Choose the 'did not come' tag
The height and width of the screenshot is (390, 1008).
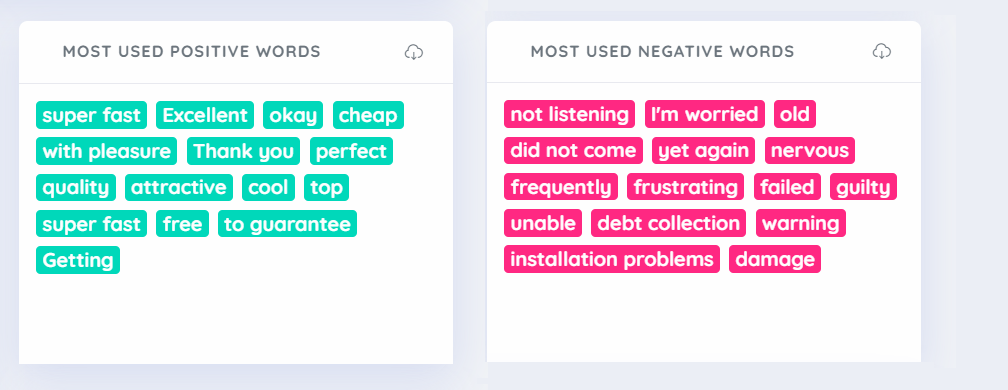coord(573,150)
